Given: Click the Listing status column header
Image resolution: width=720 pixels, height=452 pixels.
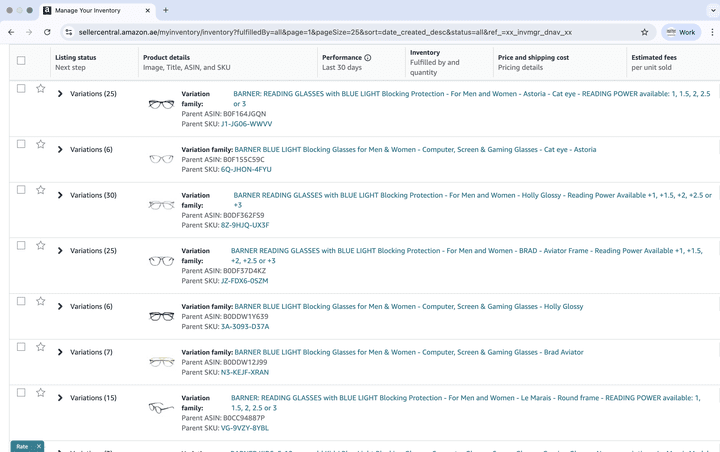Looking at the screenshot, I should pyautogui.click(x=76, y=57).
